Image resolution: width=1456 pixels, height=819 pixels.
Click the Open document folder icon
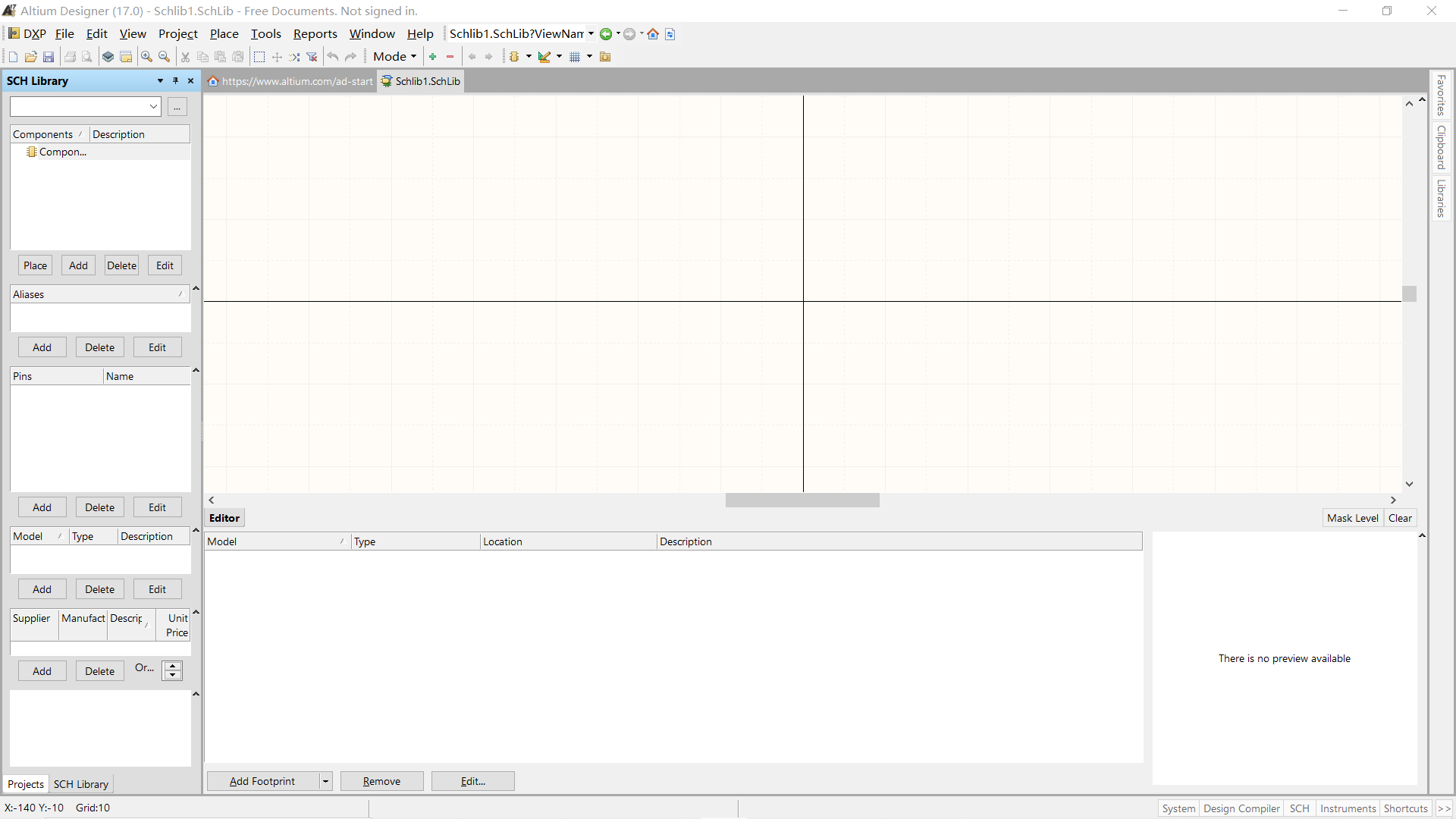pyautogui.click(x=30, y=57)
